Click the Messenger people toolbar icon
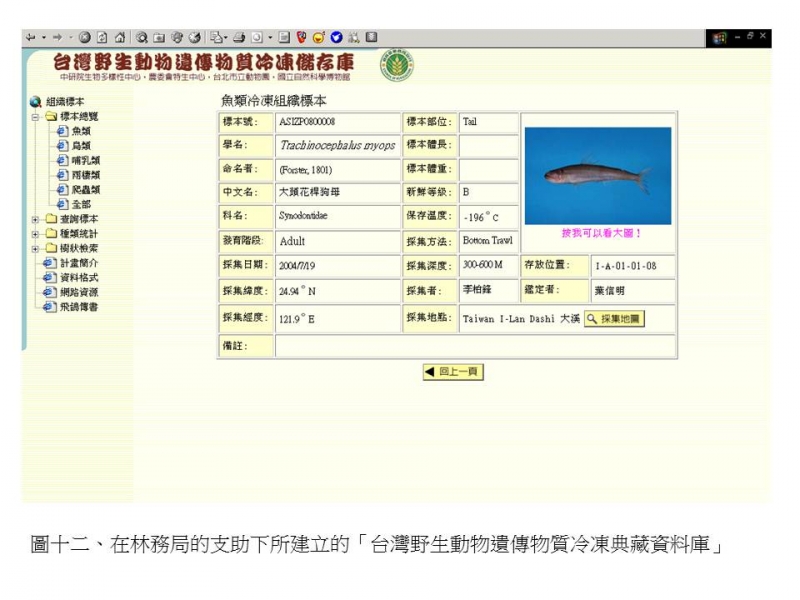 coord(354,37)
